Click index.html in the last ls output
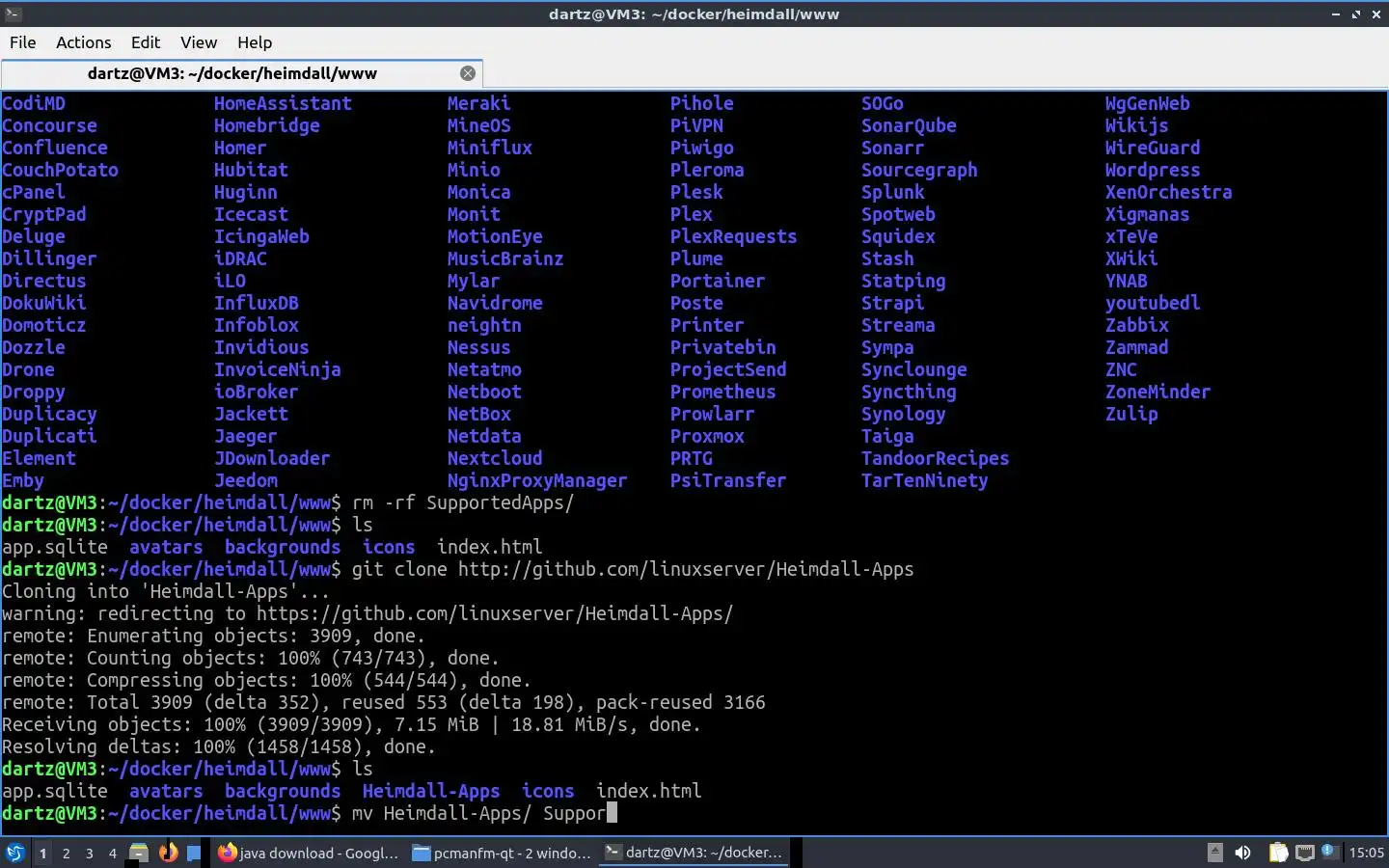The image size is (1389, 868). tap(649, 791)
